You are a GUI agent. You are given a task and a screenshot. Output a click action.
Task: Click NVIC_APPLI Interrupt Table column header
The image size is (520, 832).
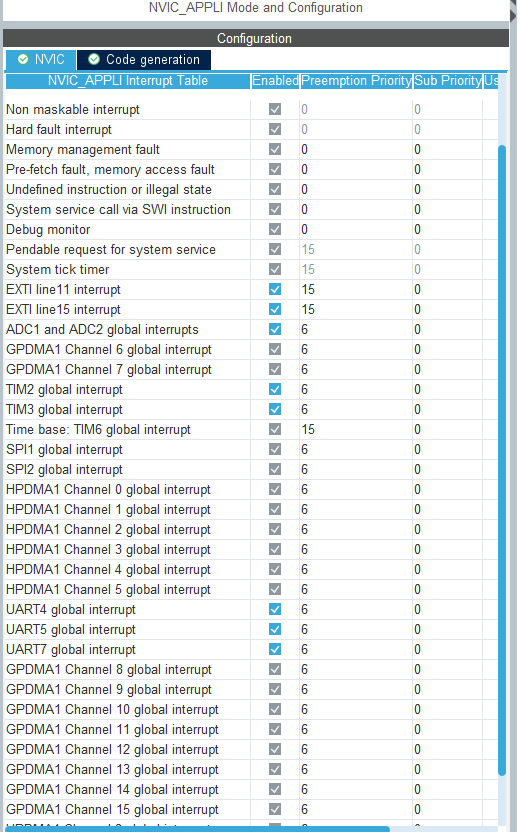pyautogui.click(x=128, y=81)
